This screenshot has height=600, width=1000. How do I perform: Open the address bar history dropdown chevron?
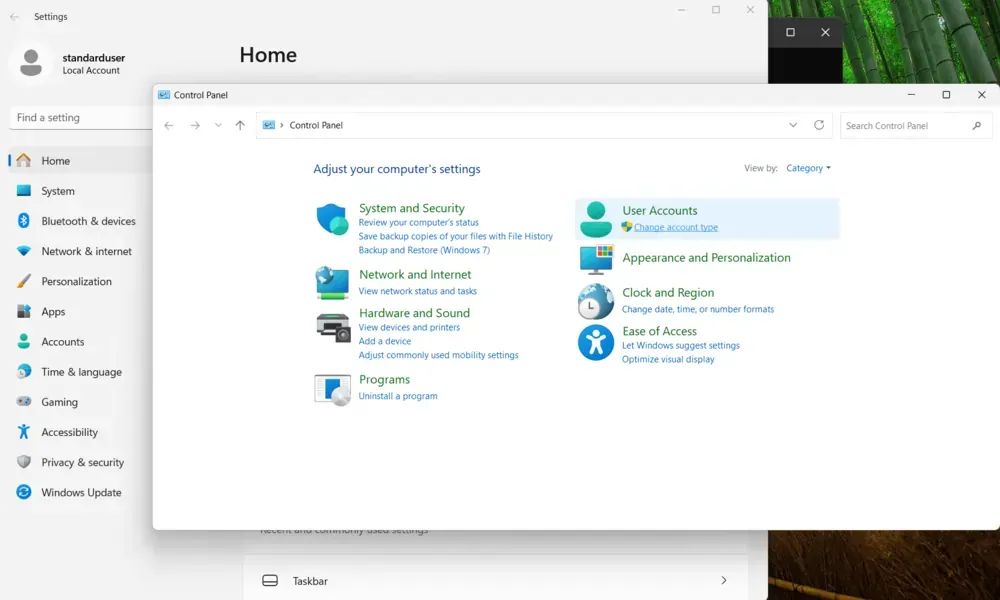pyautogui.click(x=793, y=125)
